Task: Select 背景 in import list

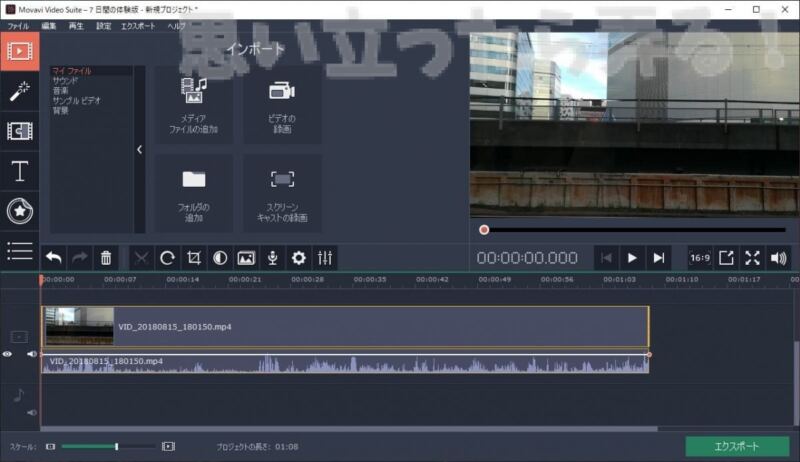Action: coord(60,111)
